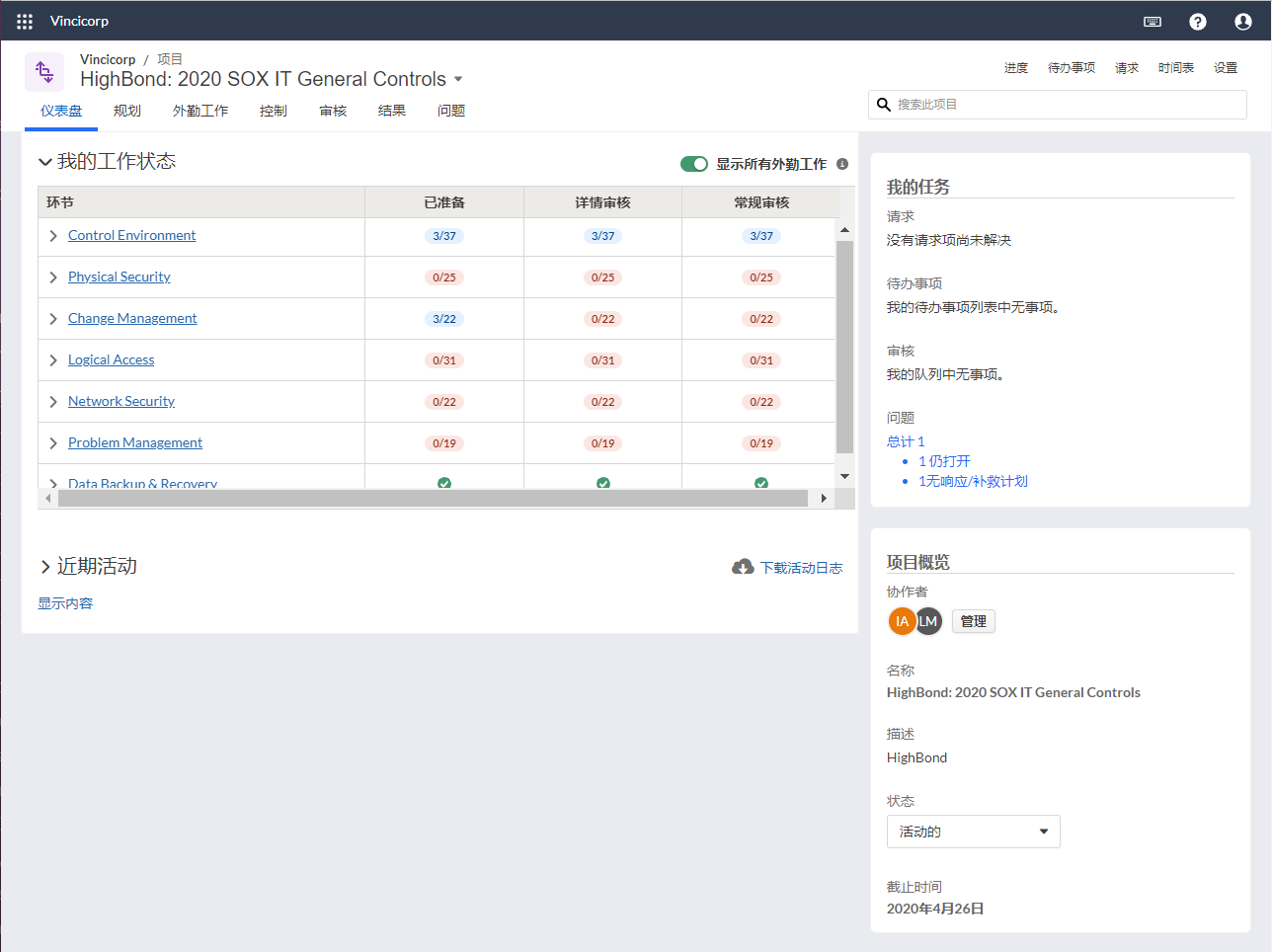The height and width of the screenshot is (952, 1272).
Task: Click 0/19 badge in 常规审核 column
Action: (761, 443)
